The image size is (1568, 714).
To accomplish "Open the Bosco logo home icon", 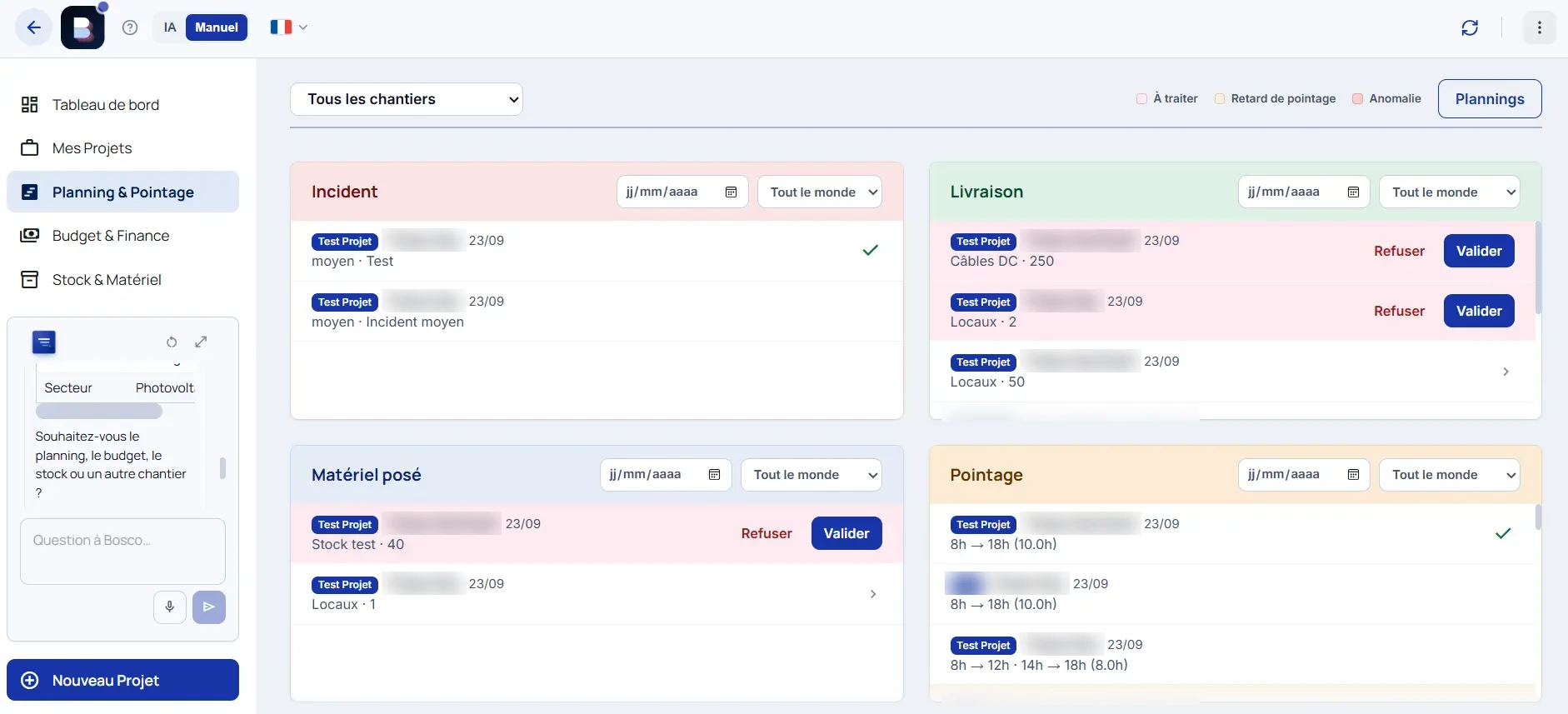I will tap(82, 27).
